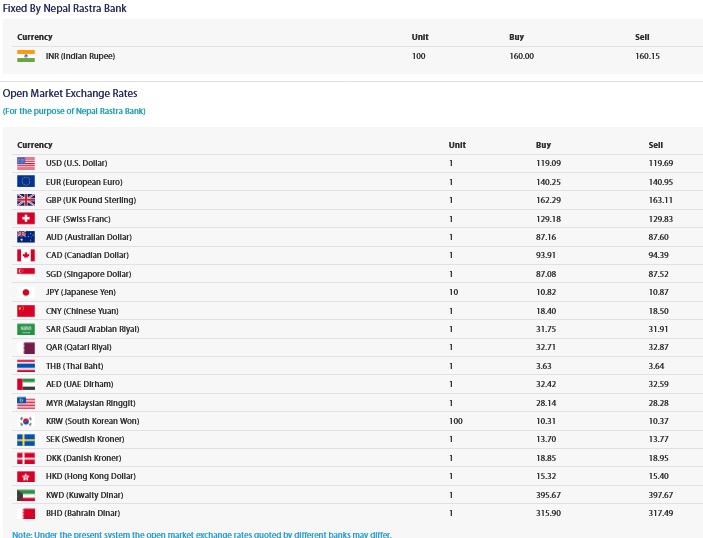
Task: Select 'HKD (Hong Kong Dollar)' currency name
Action: point(91,476)
